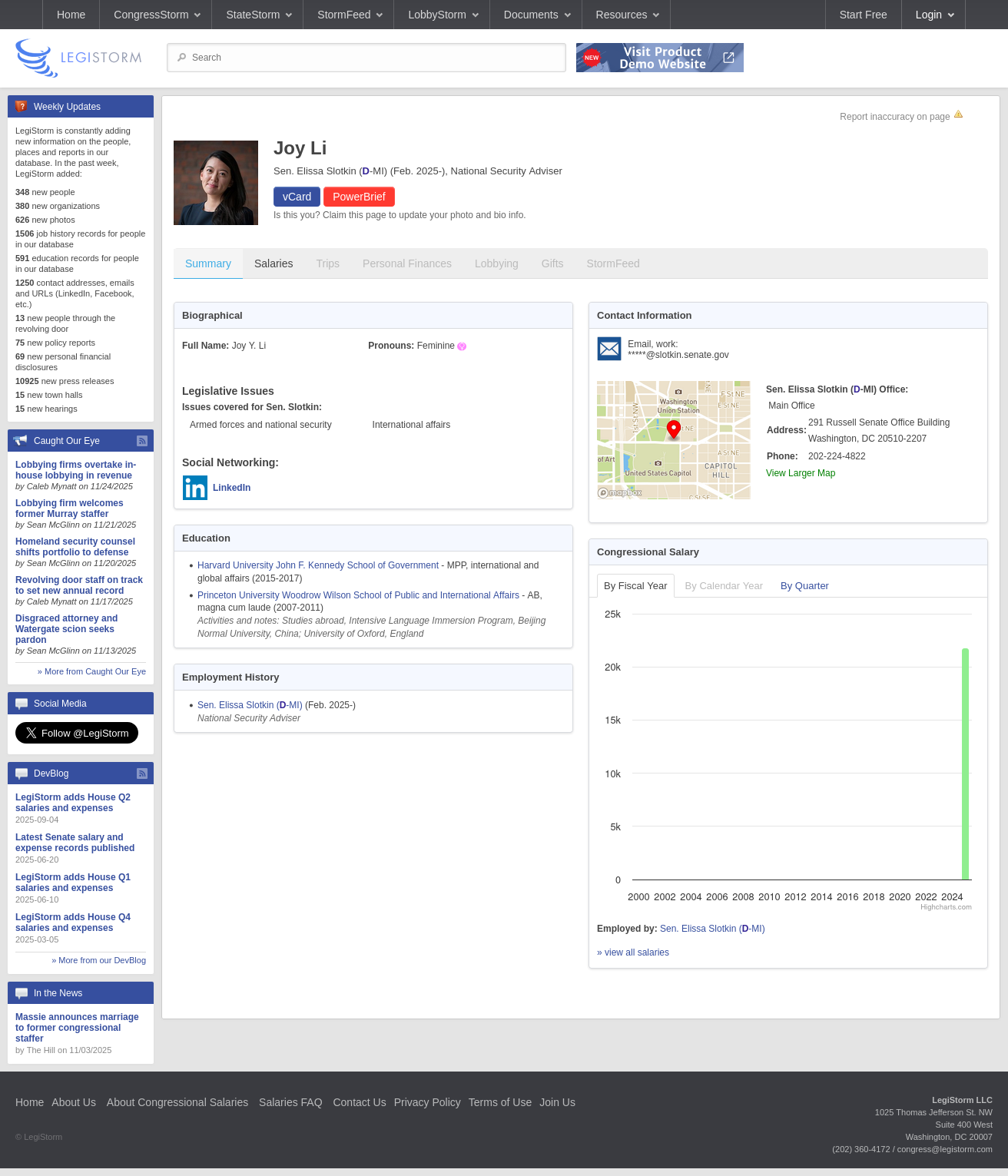Follow @LegiStorm on X
The width and height of the screenshot is (1008, 1176).
[77, 733]
